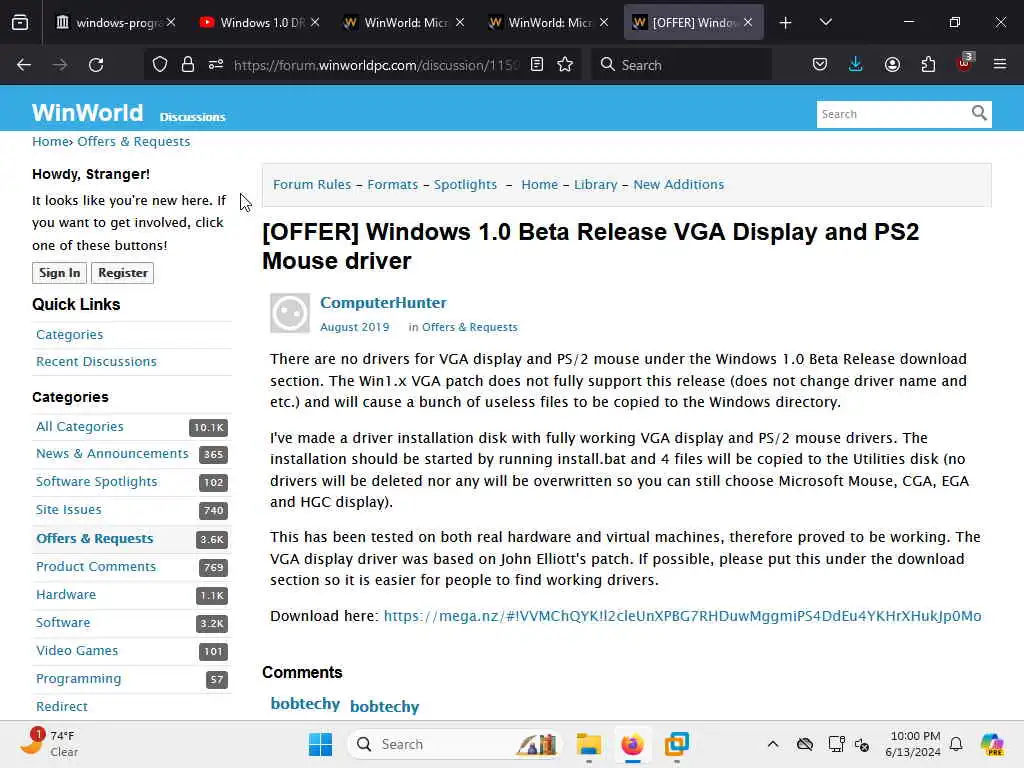The height and width of the screenshot is (768, 1024).
Task: Open the weather widget showing 74°F
Action: coord(49,743)
